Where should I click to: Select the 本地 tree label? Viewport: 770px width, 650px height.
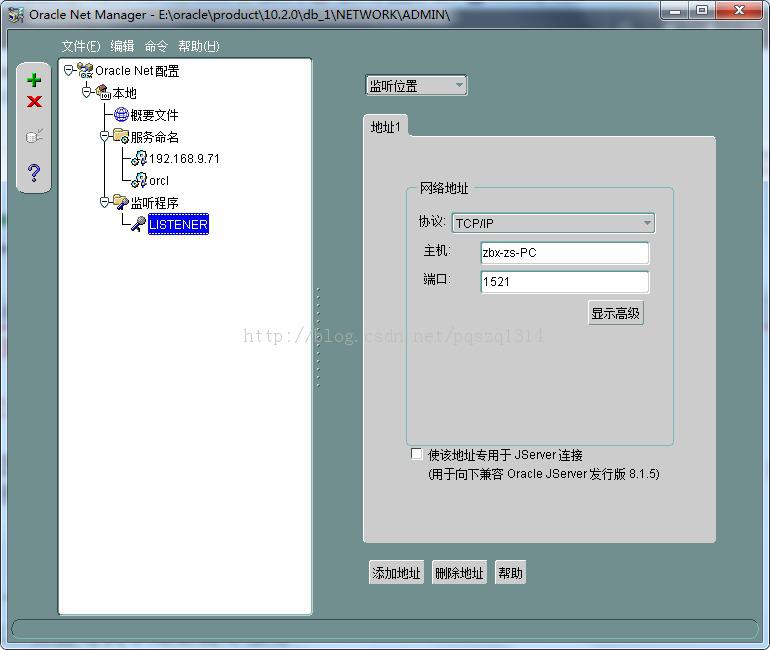[124, 92]
